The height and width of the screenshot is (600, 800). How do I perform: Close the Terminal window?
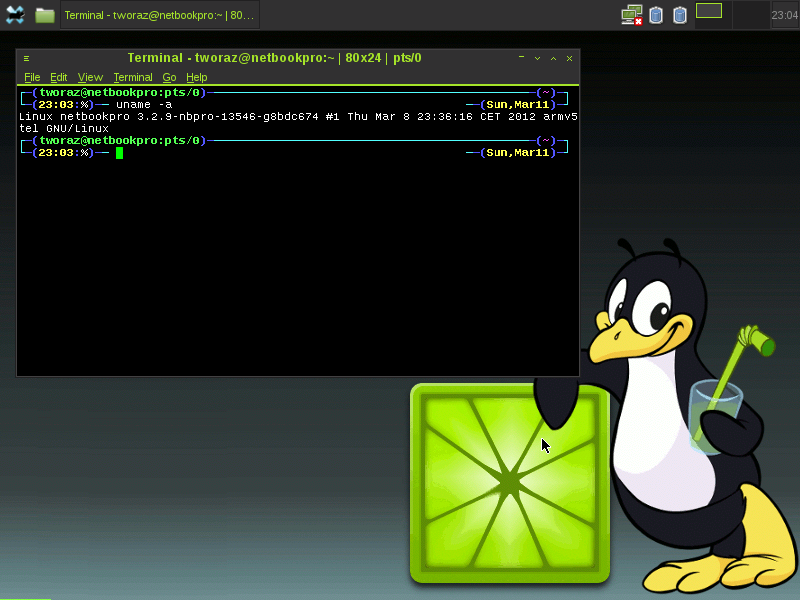[569, 59]
